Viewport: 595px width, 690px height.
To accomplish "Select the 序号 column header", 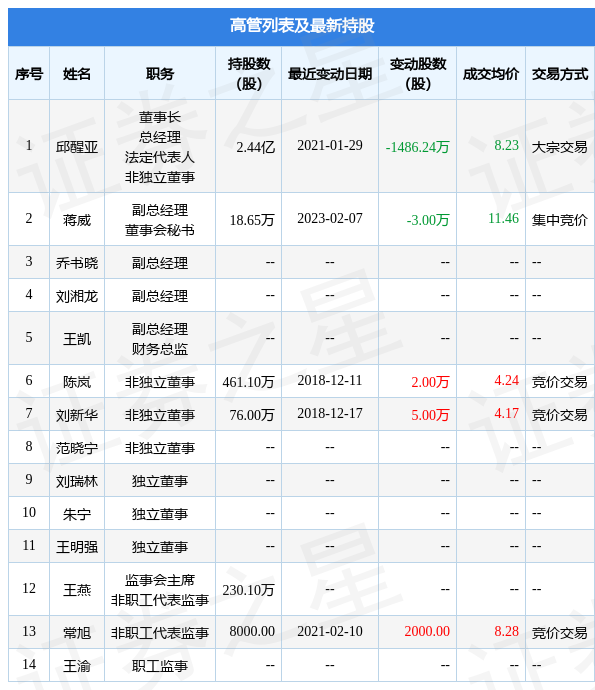I will 29,73.
